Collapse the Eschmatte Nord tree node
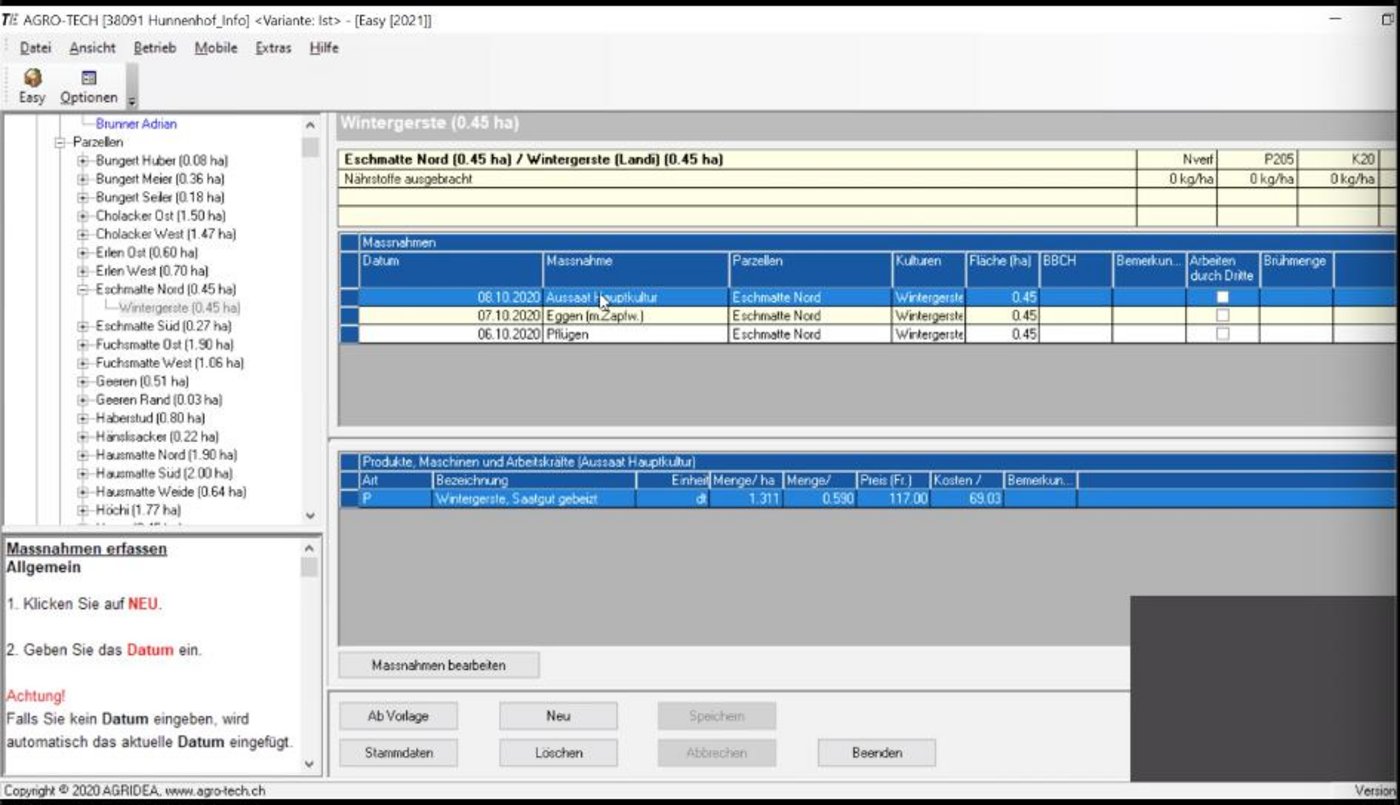 tap(83, 290)
